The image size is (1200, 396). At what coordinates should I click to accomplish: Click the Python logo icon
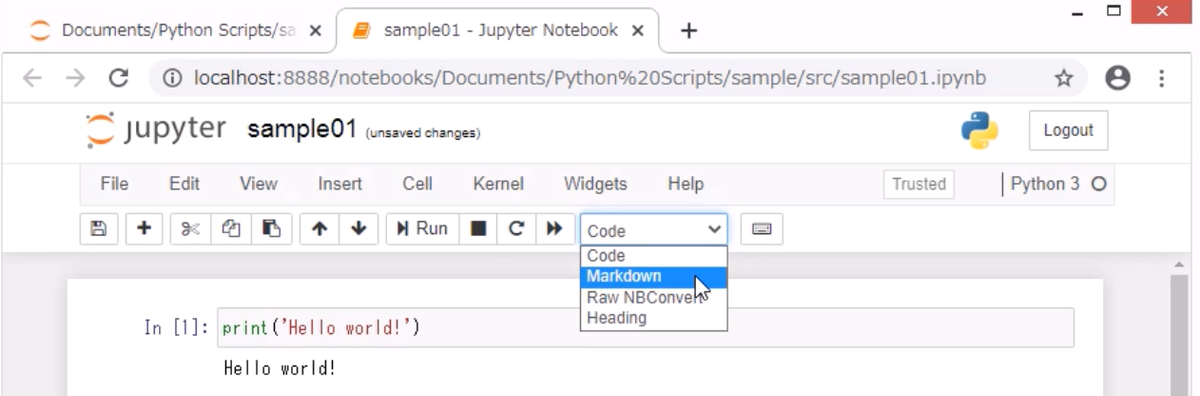980,130
